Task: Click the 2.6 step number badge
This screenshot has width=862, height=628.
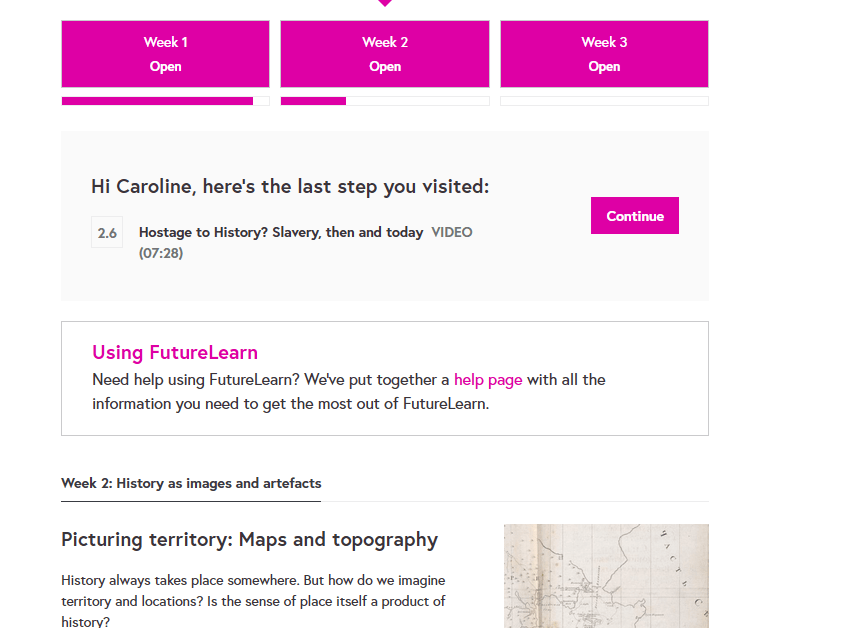Action: 107,233
